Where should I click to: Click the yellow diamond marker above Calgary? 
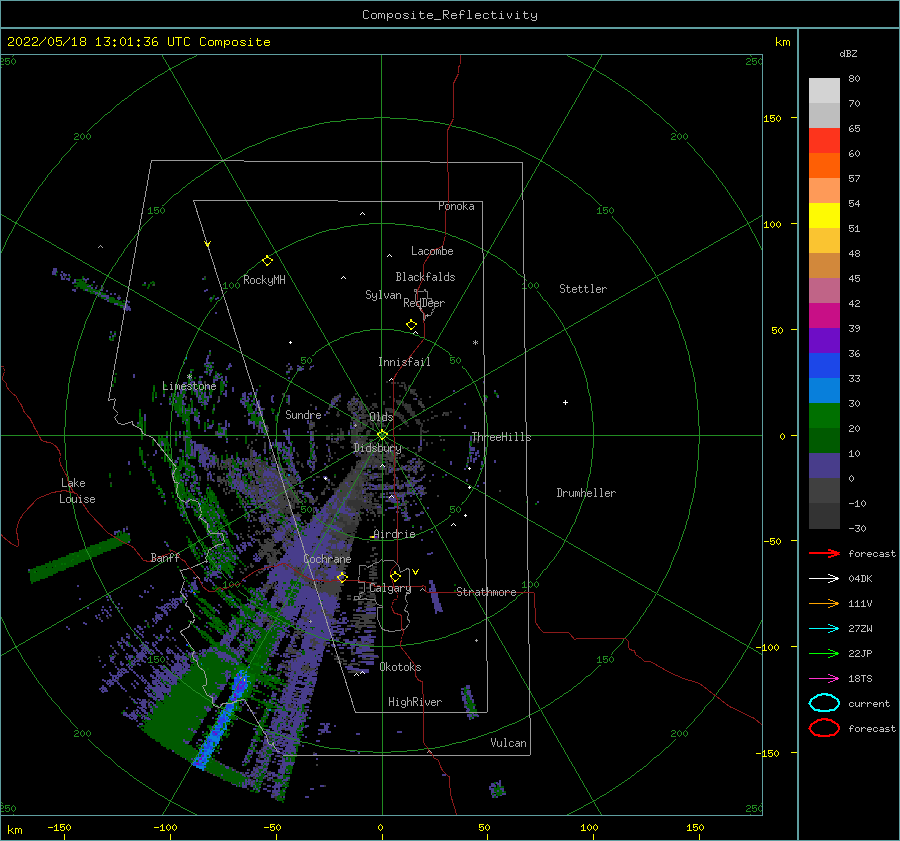(x=395, y=576)
